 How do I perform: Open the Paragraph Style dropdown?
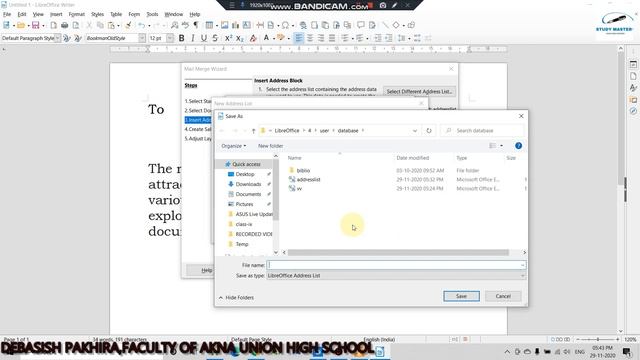point(58,38)
